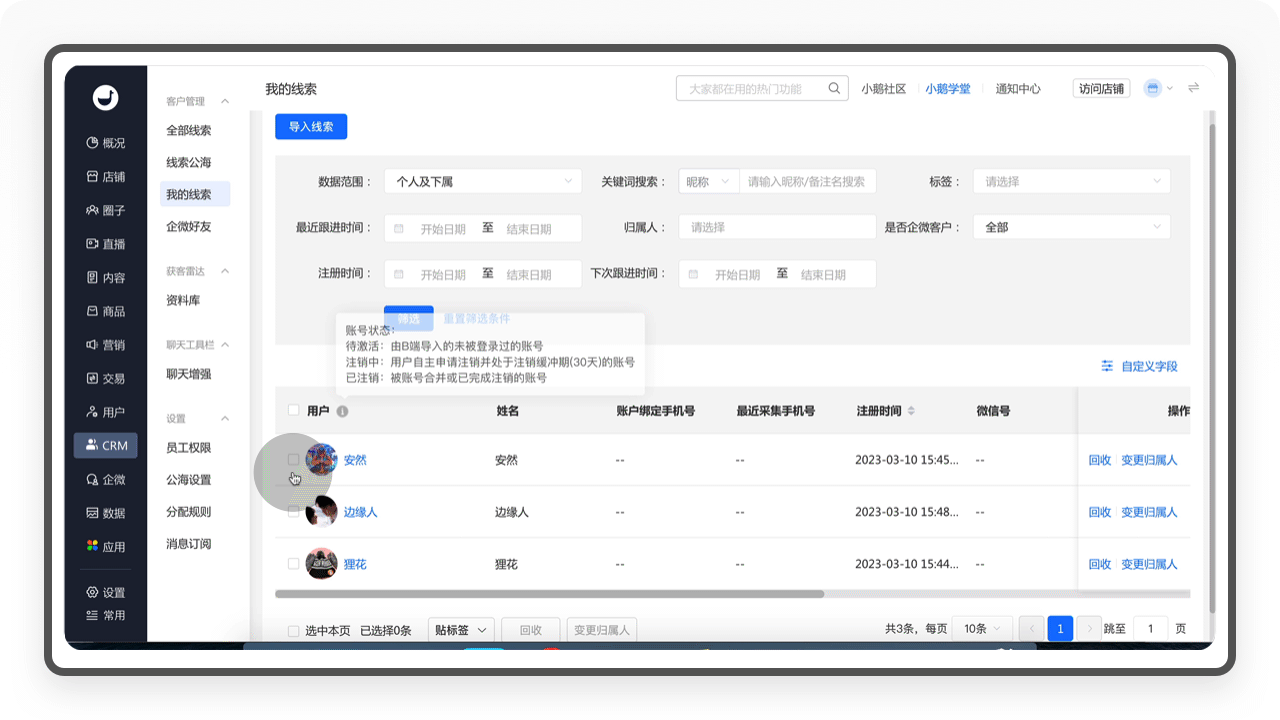
Task: Click the swan logo in sidebar
Action: point(105,98)
